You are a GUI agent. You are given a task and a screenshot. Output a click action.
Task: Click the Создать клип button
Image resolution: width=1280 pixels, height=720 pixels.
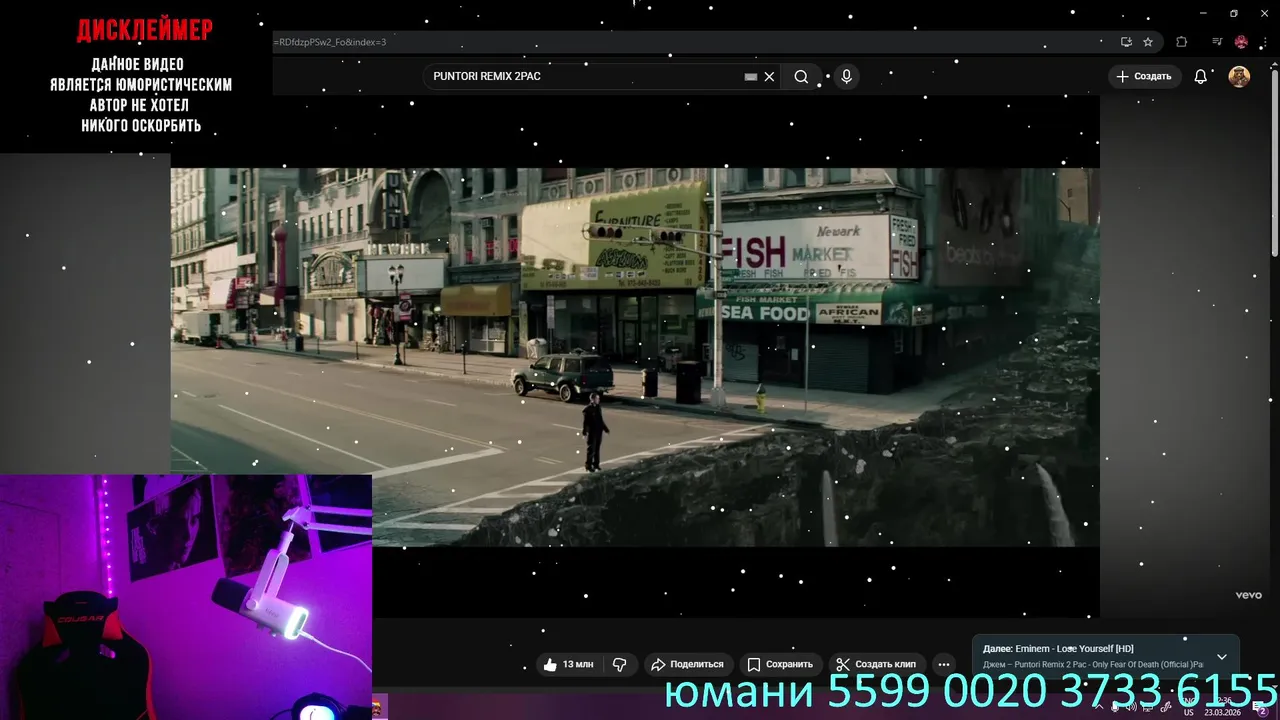pyautogui.click(x=877, y=664)
